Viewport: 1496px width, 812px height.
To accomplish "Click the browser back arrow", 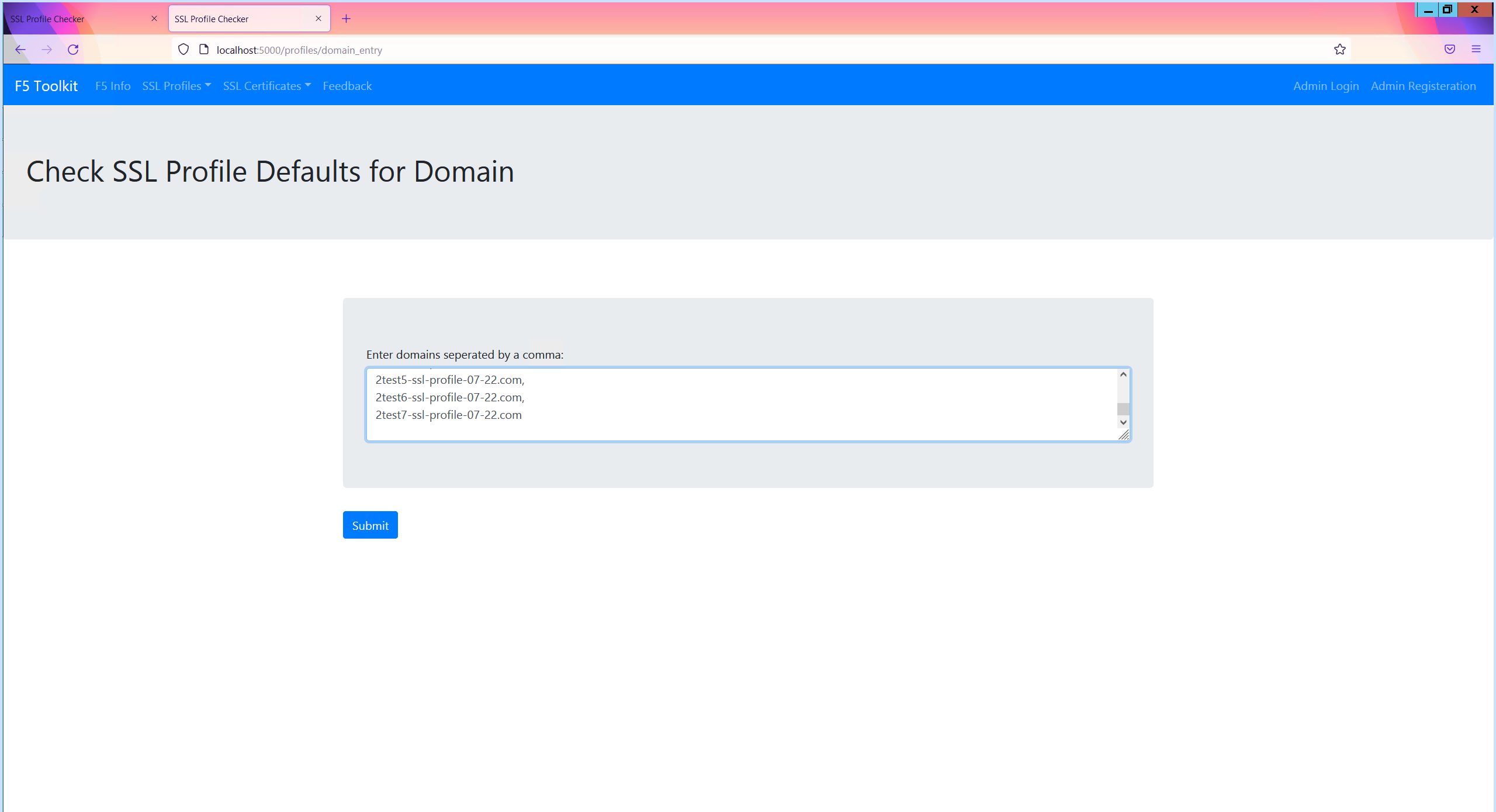I will coord(20,50).
